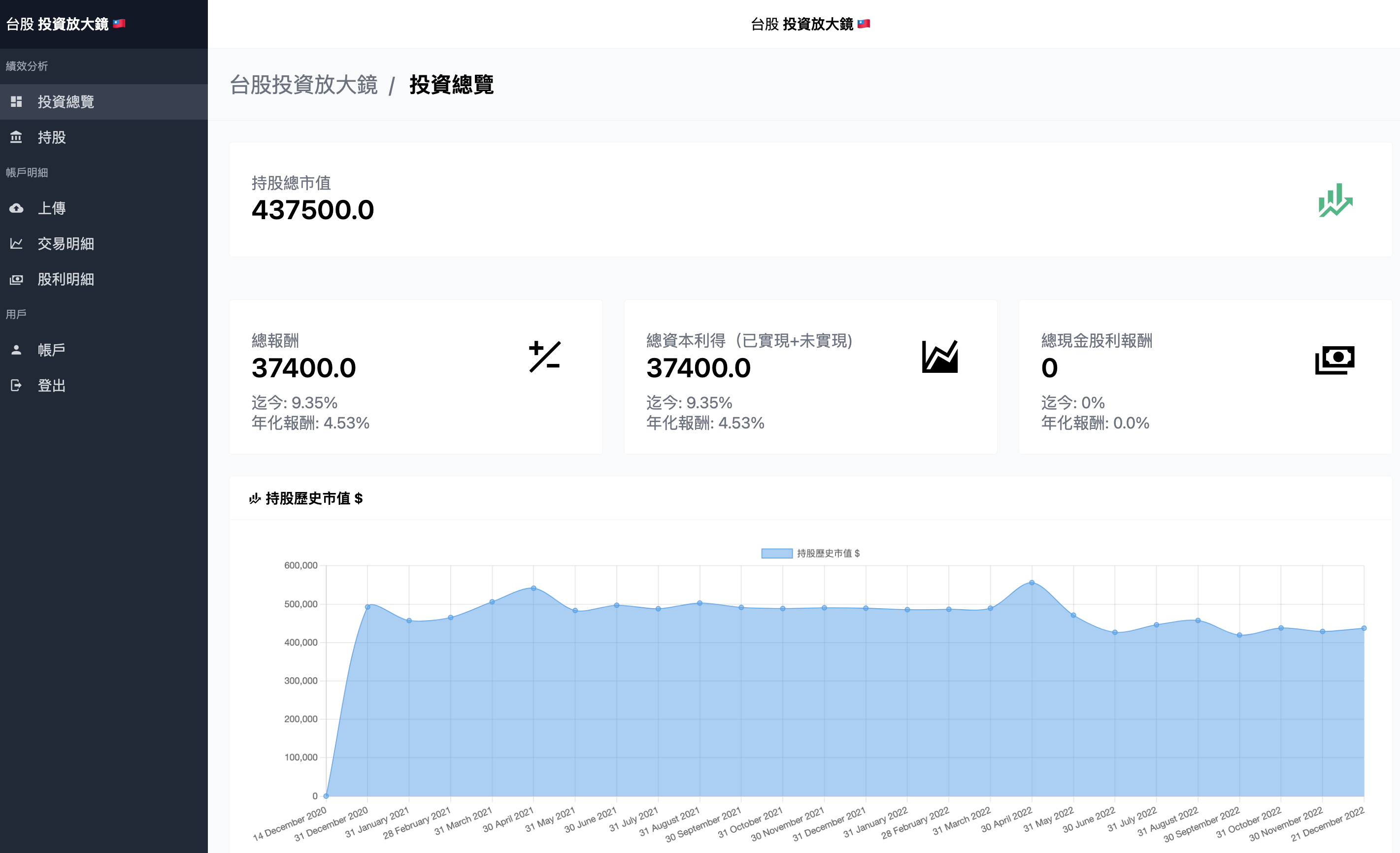Click the 37400.0 value under 總報酬

[x=304, y=368]
